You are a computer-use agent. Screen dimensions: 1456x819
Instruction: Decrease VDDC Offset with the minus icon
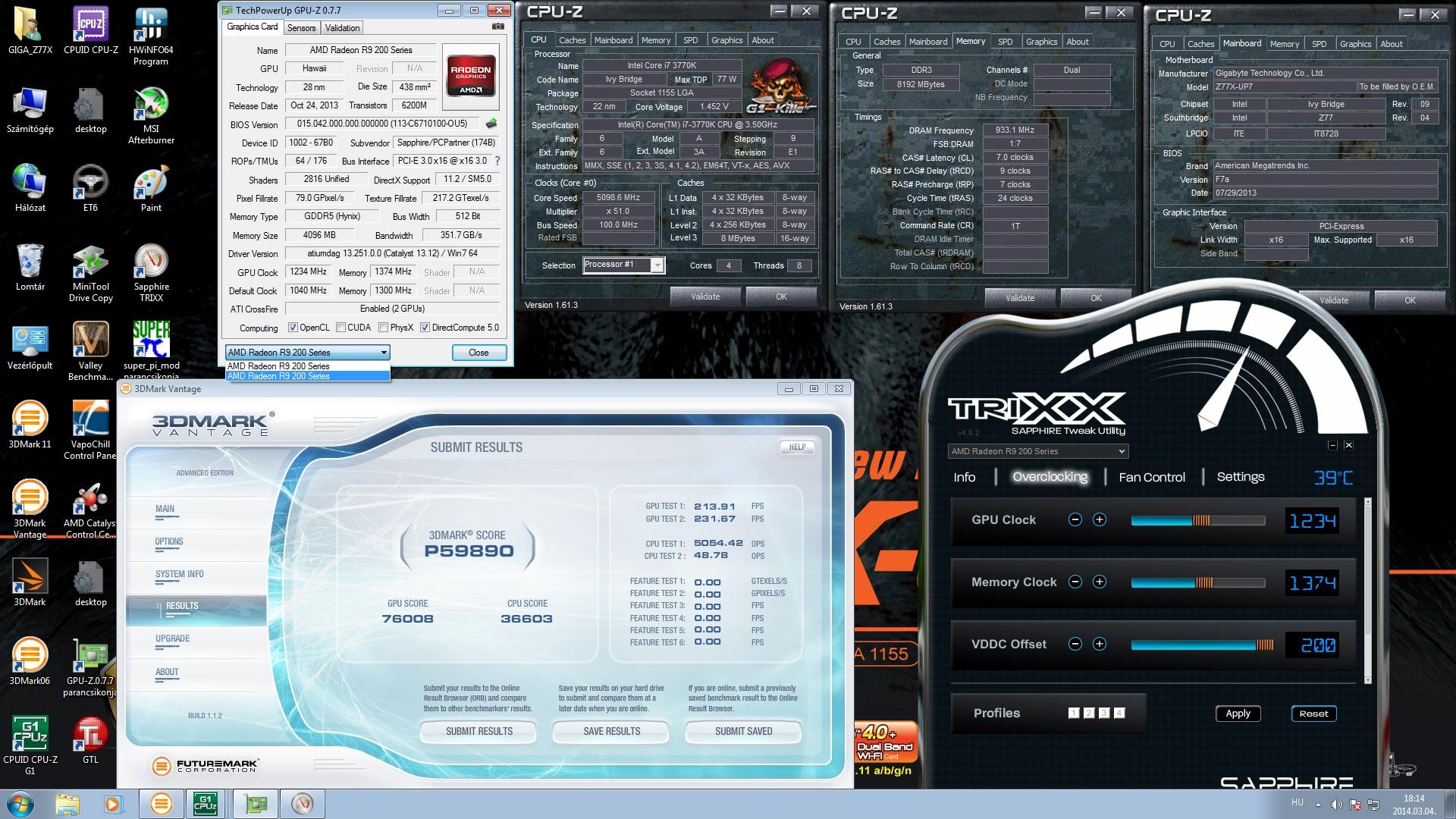pyautogui.click(x=1075, y=644)
